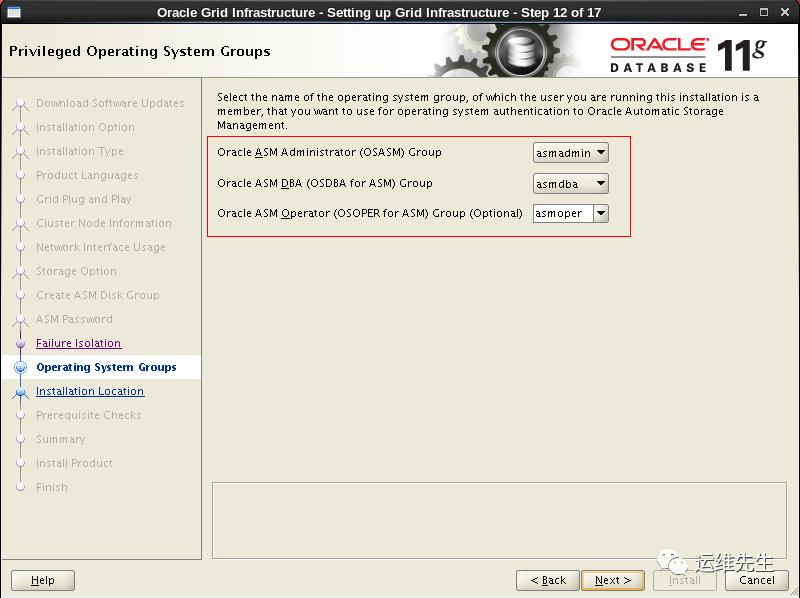Image resolution: width=800 pixels, height=598 pixels.
Task: Click the Oracle ASM Administrator (OSASM) Group label
Action: pyautogui.click(x=329, y=152)
